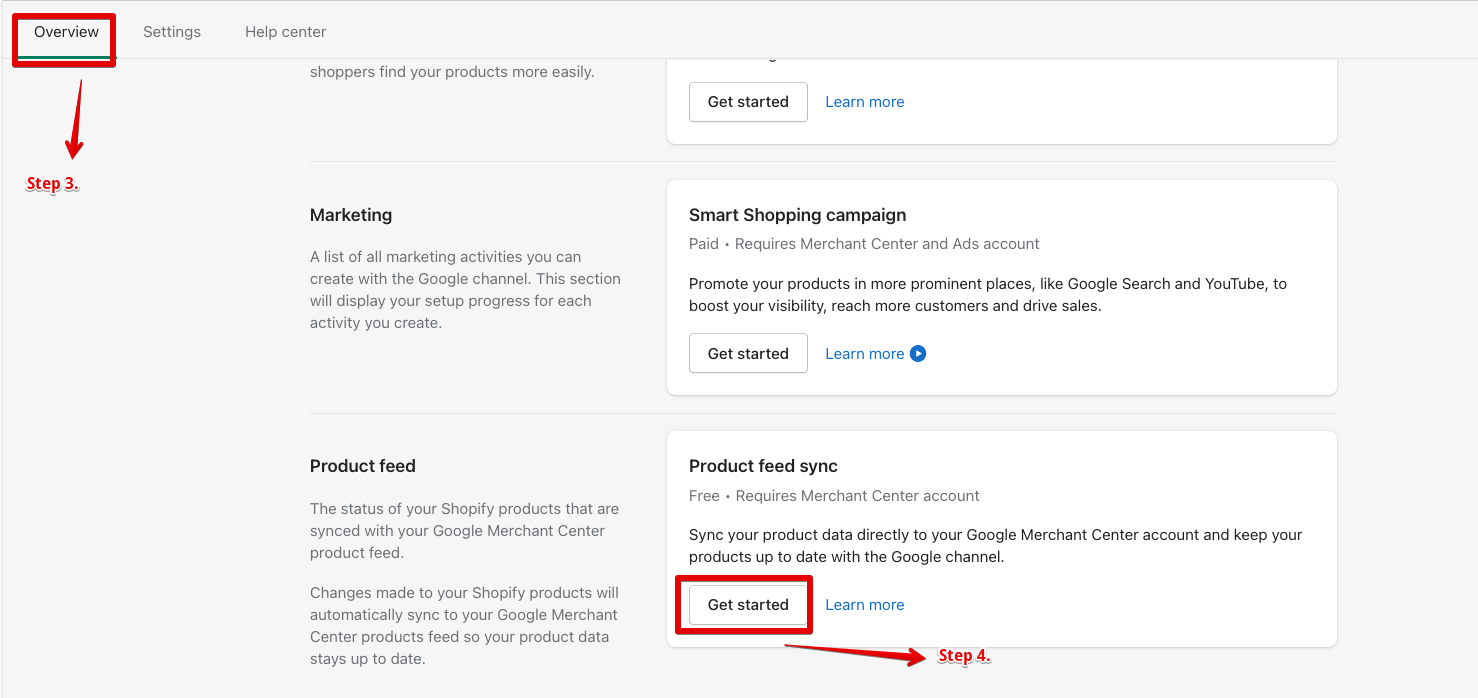Screen dimensions: 1478x698
Task: Switch to the Overview tab
Action: point(66,32)
